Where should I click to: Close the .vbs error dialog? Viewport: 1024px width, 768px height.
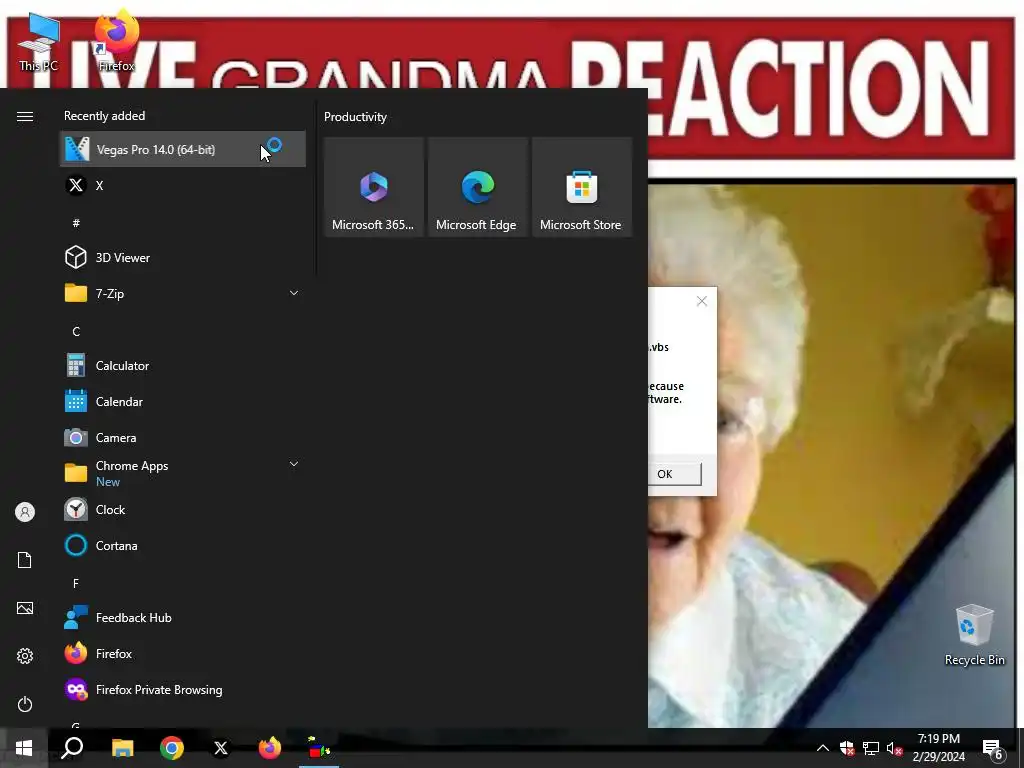[x=701, y=301]
